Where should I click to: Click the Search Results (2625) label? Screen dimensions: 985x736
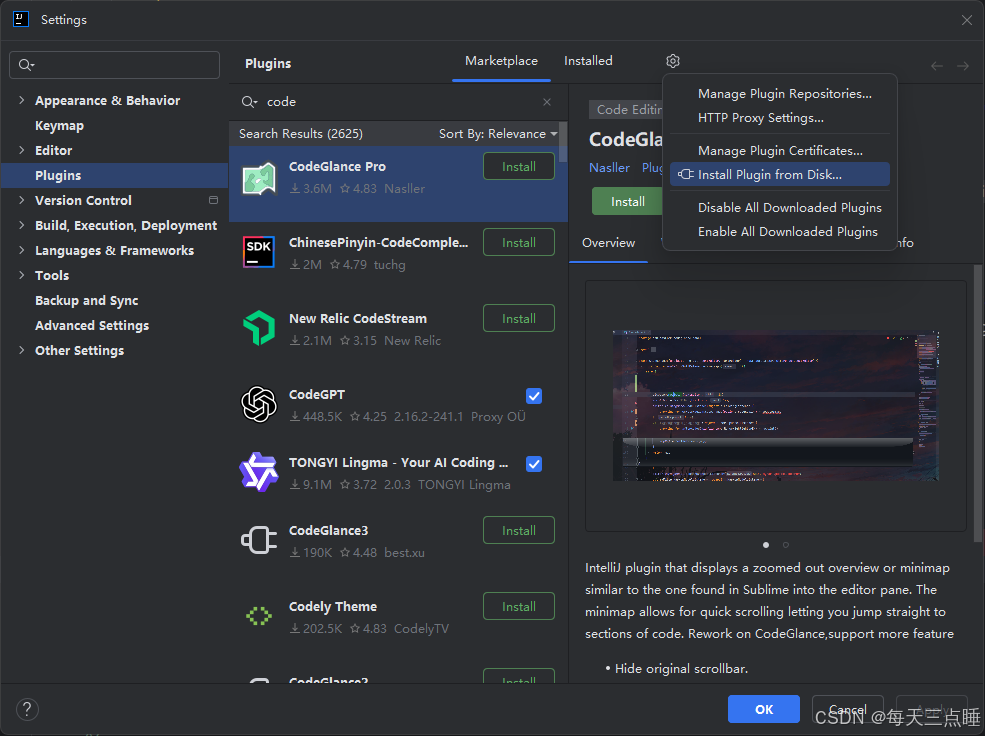click(300, 134)
